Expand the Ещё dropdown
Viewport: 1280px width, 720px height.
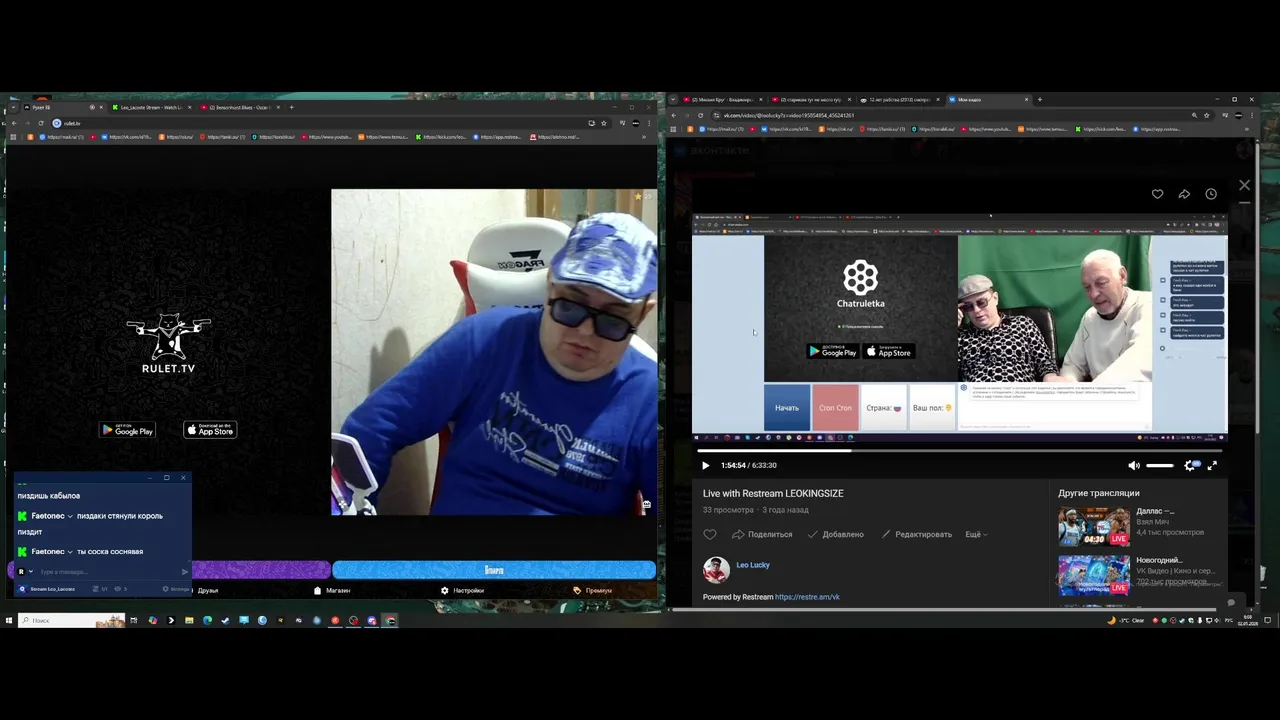click(976, 534)
